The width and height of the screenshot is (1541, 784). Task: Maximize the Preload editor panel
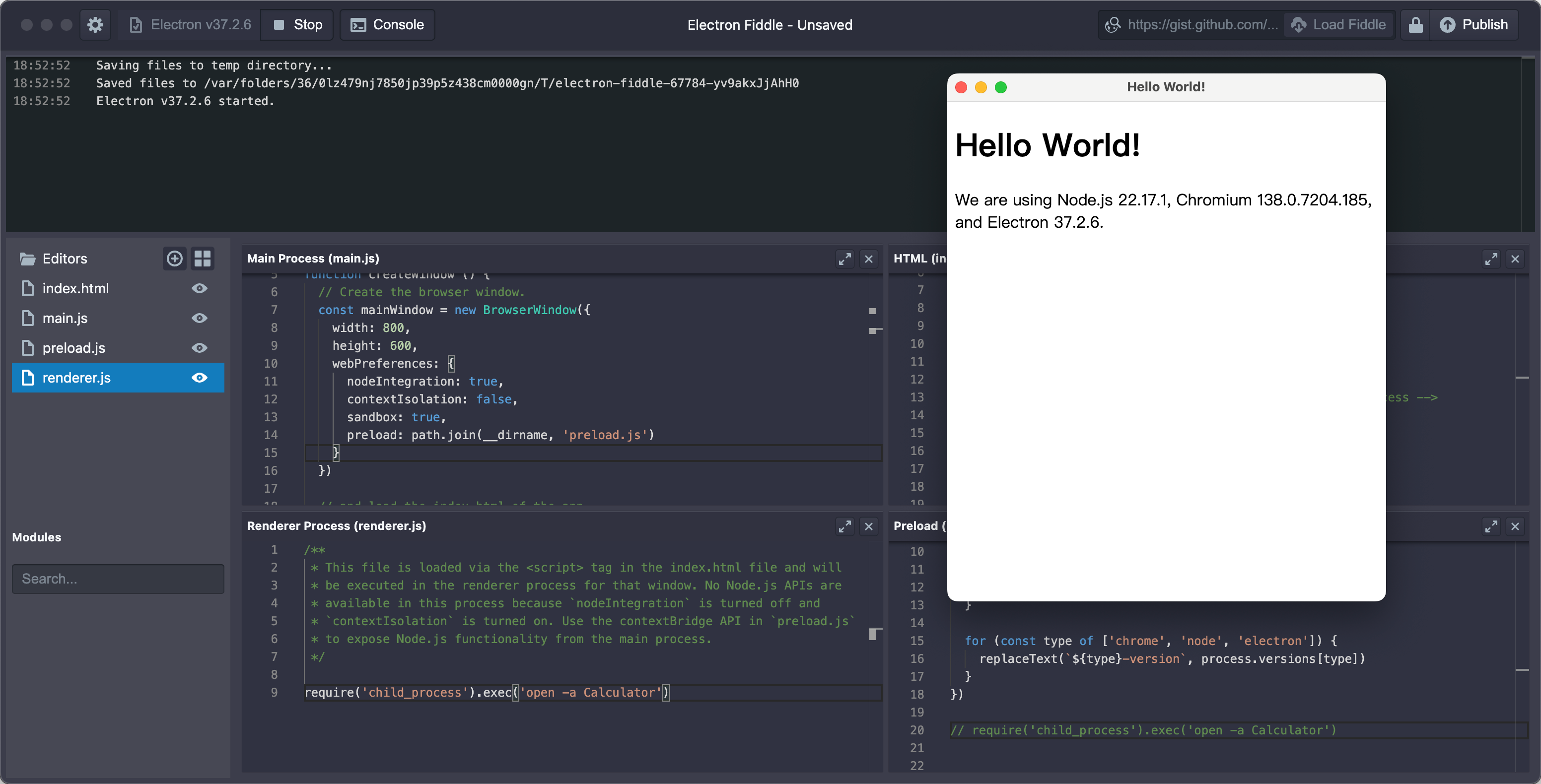[x=1491, y=526]
